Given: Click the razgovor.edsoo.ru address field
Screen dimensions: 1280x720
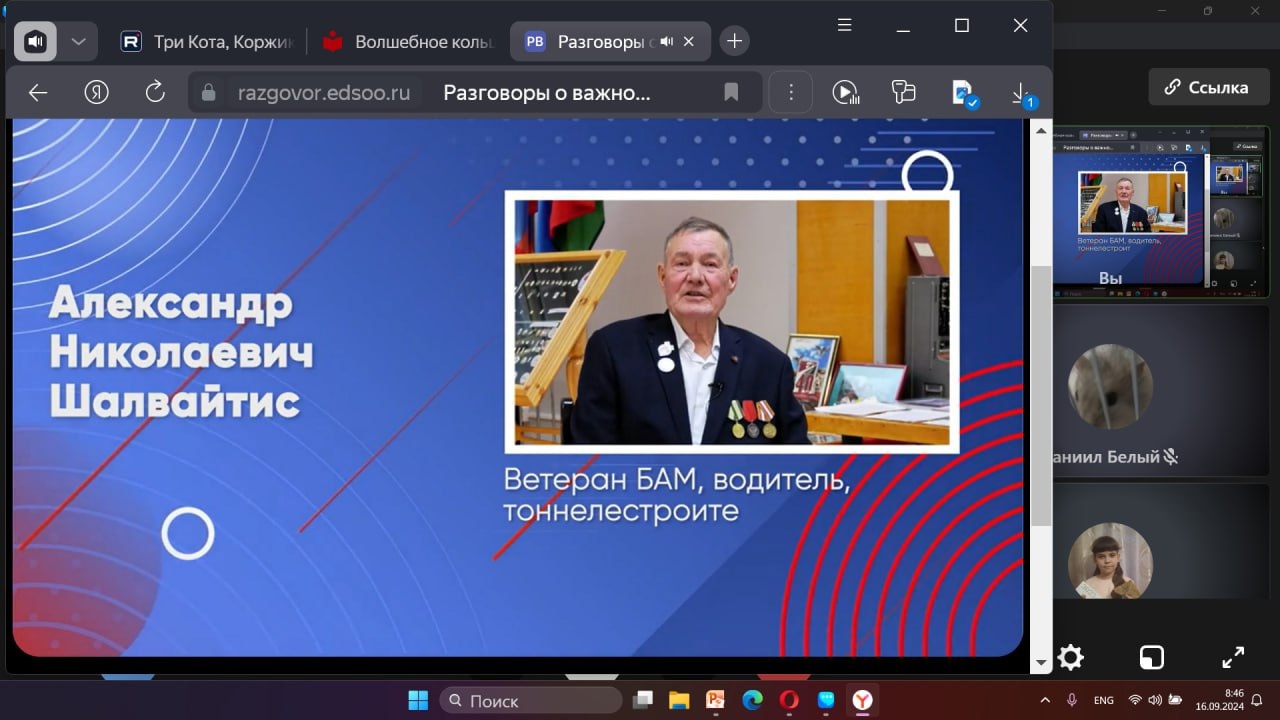Looking at the screenshot, I should click(474, 93).
